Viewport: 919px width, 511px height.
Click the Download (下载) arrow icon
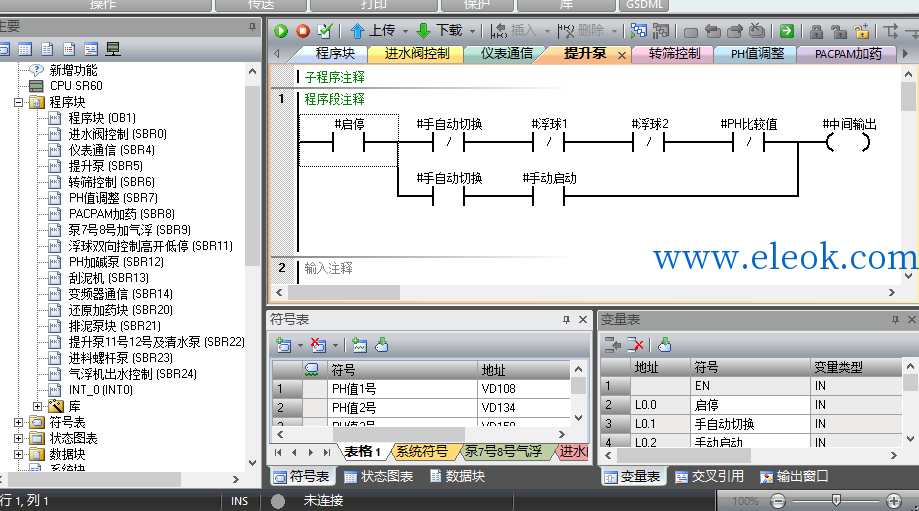pyautogui.click(x=423, y=30)
